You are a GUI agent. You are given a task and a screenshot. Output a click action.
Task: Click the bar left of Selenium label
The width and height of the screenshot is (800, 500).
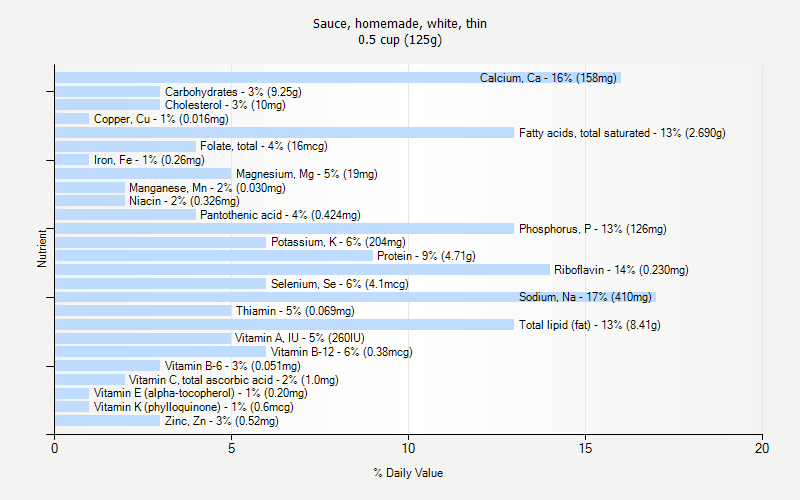pos(161,284)
